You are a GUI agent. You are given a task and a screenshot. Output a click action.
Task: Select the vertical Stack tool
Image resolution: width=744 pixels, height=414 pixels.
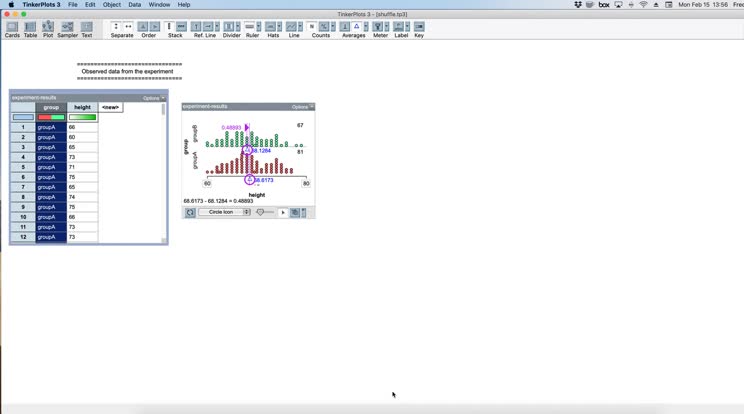point(169,27)
